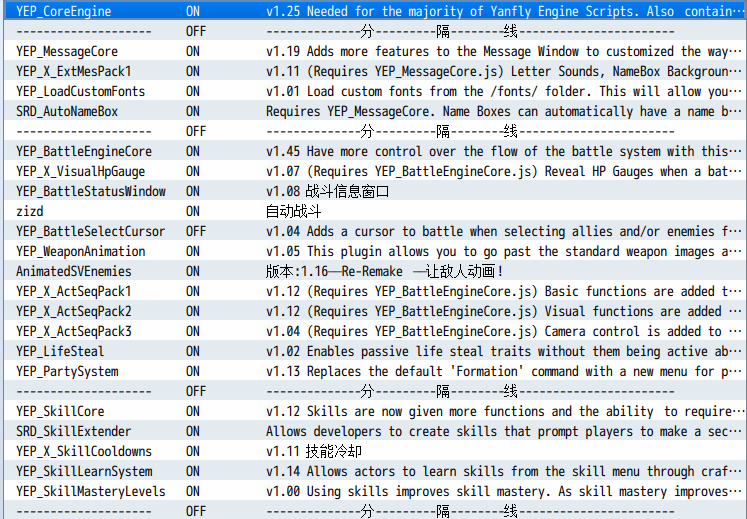Select the YEP_MessageCore plugin name

pos(67,51)
